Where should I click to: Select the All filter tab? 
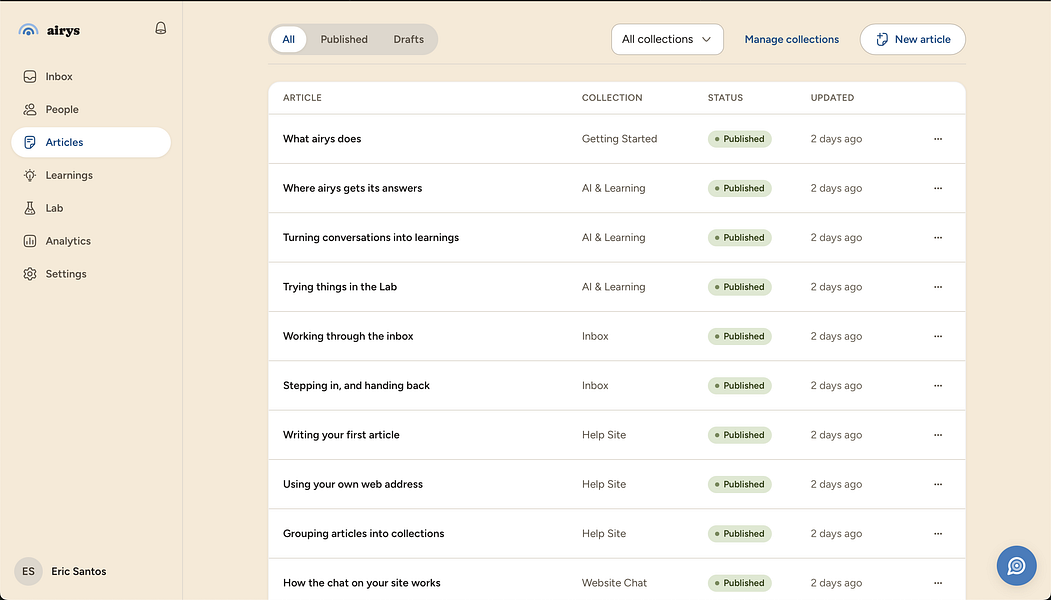coord(288,40)
